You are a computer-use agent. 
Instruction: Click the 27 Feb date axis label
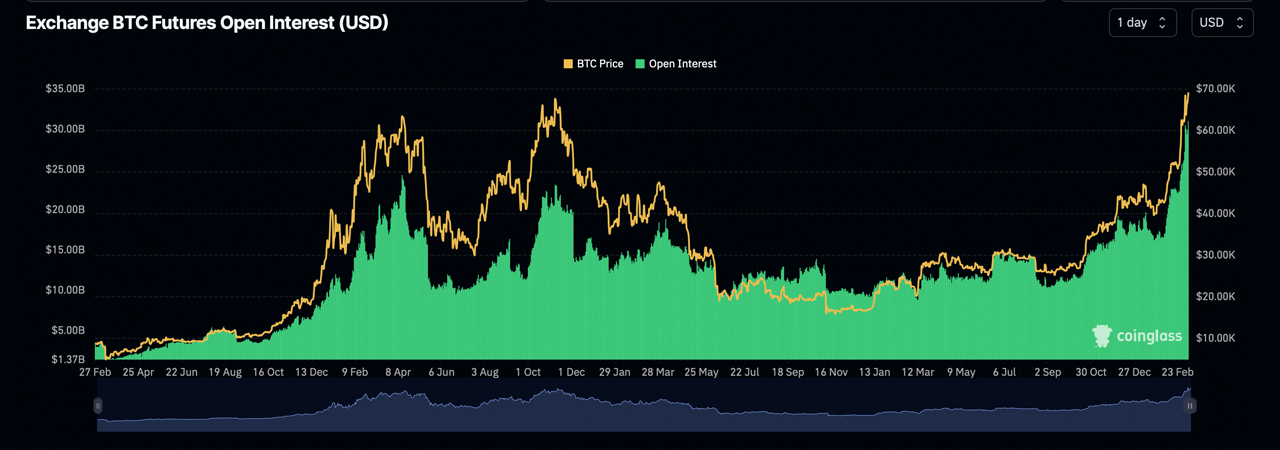(x=95, y=372)
